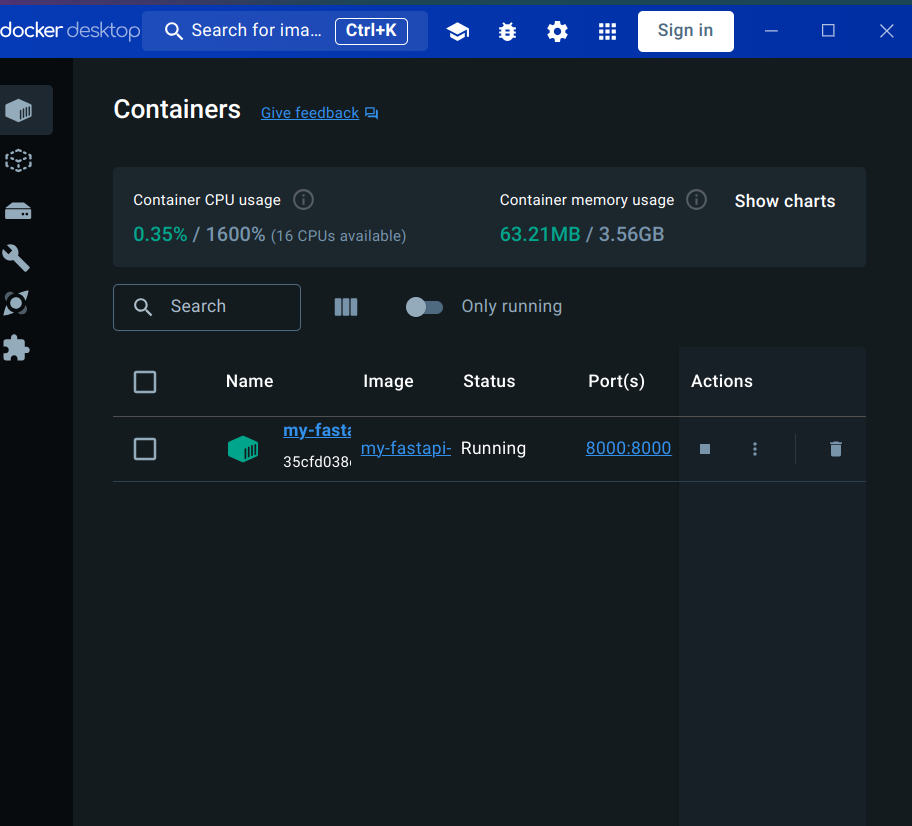Open the Images section

click(18, 160)
